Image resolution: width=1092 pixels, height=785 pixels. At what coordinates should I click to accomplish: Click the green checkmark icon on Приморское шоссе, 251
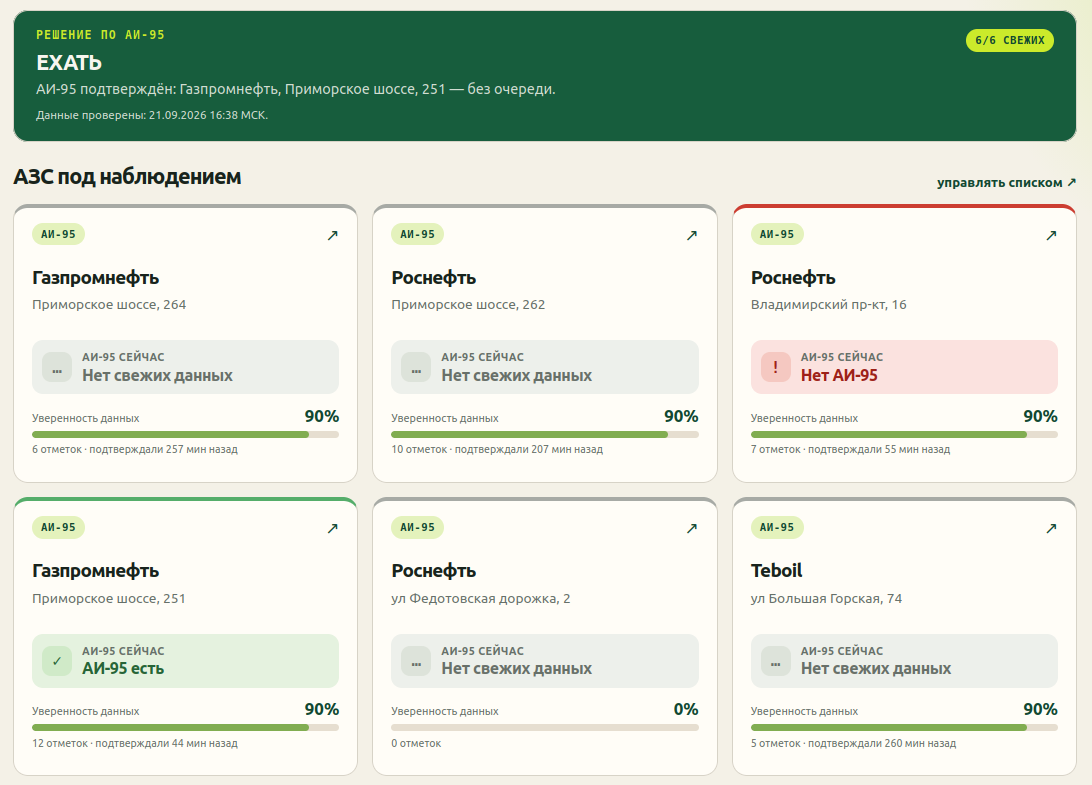point(57,661)
